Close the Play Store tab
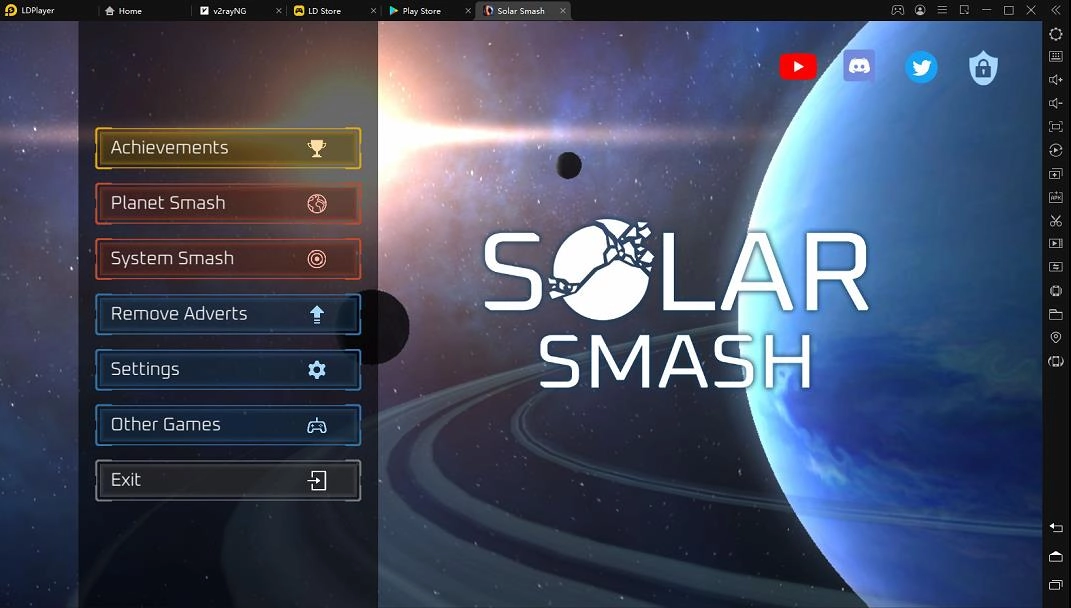Viewport: 1071px width, 608px height. pyautogui.click(x=468, y=11)
